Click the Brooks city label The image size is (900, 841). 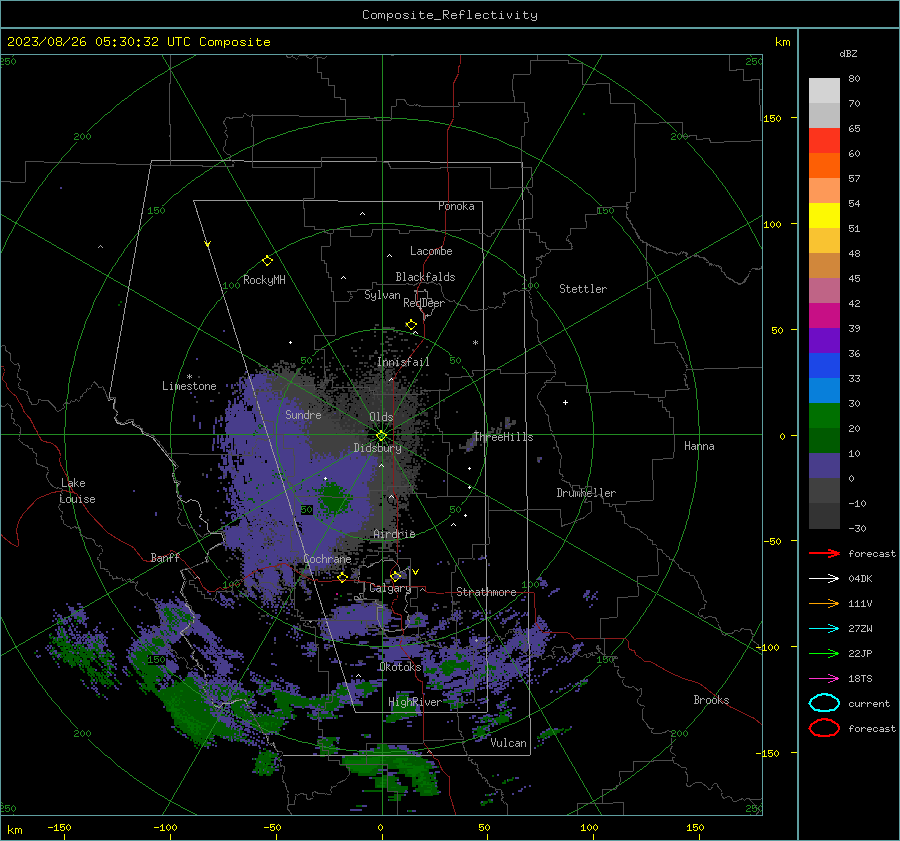click(711, 700)
